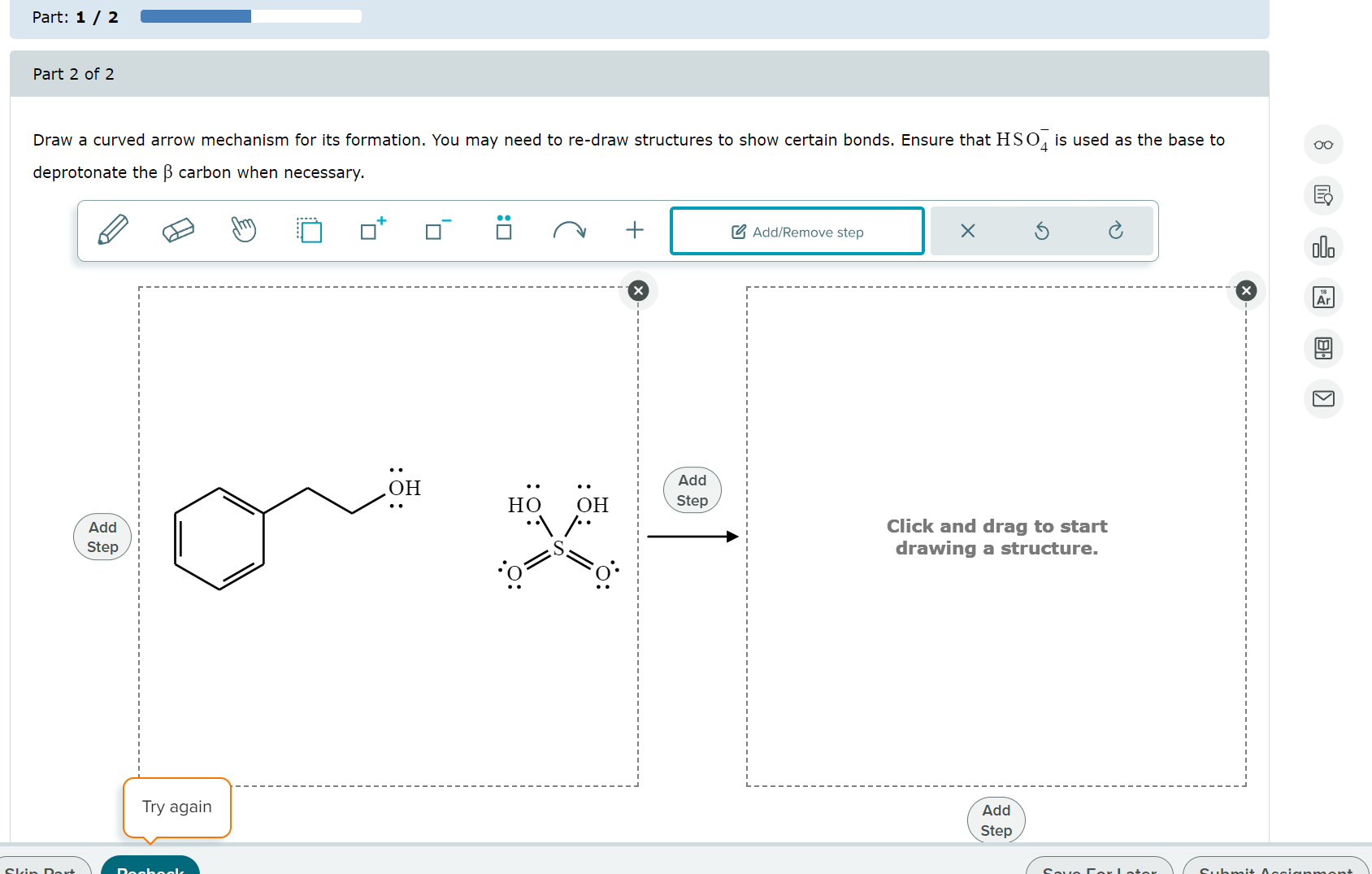Select the pencil draw tool
The image size is (1372, 874).
113,231
